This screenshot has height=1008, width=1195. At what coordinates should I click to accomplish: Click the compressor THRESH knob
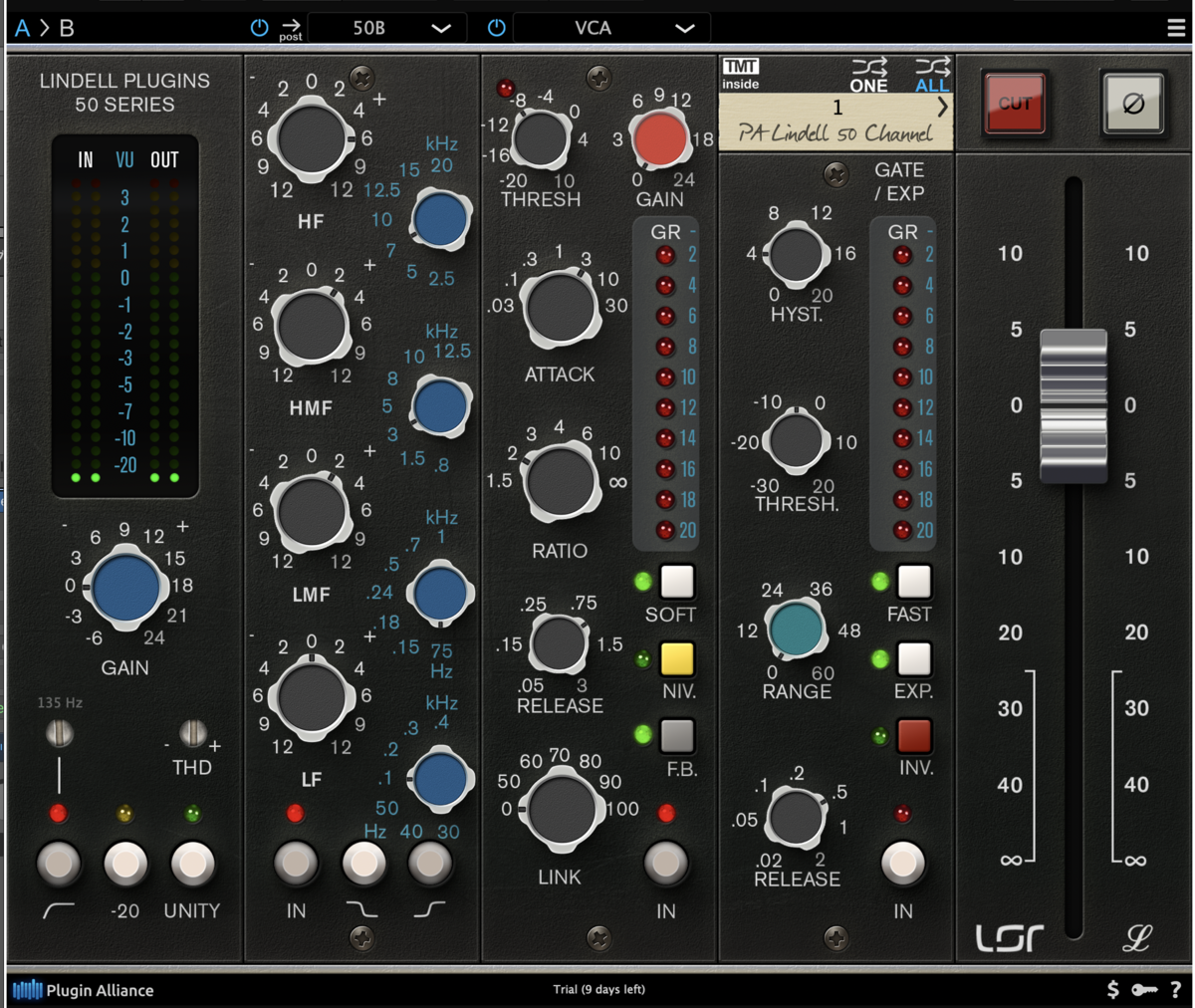click(540, 138)
